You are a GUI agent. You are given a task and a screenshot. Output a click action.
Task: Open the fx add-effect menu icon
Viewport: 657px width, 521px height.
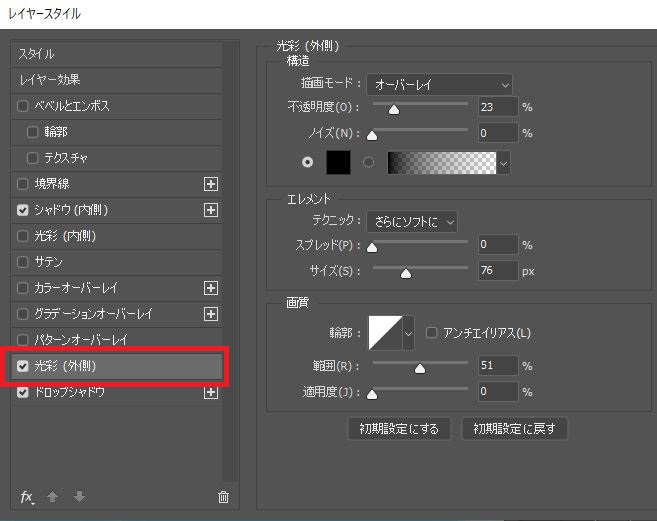[x=27, y=497]
